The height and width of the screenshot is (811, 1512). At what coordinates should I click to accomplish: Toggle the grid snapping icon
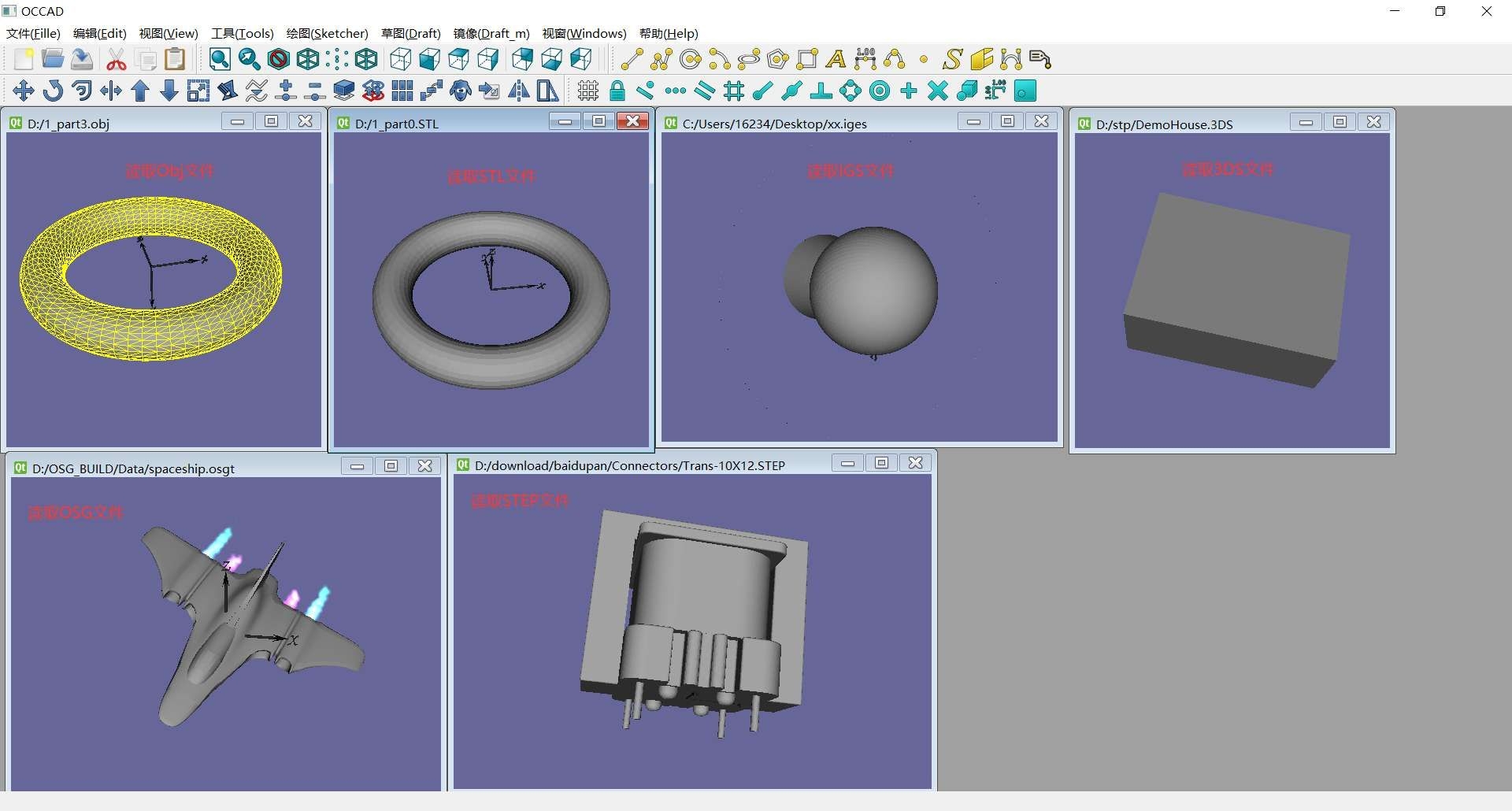(733, 91)
